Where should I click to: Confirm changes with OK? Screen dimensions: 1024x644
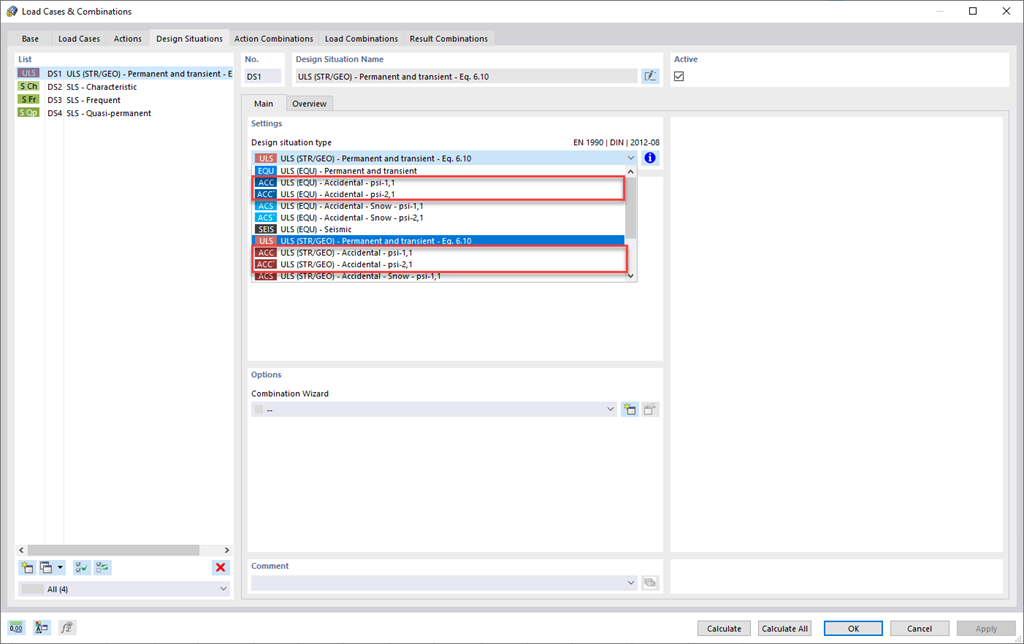pyautogui.click(x=853, y=628)
